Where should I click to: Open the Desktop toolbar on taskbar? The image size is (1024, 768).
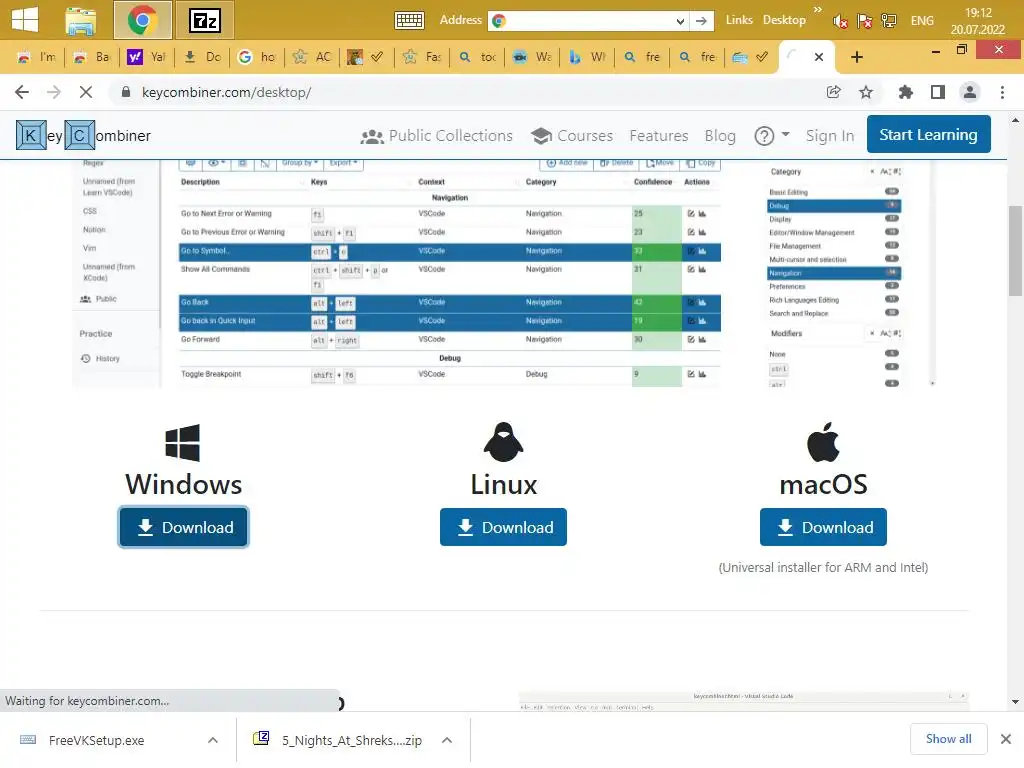(x=784, y=20)
